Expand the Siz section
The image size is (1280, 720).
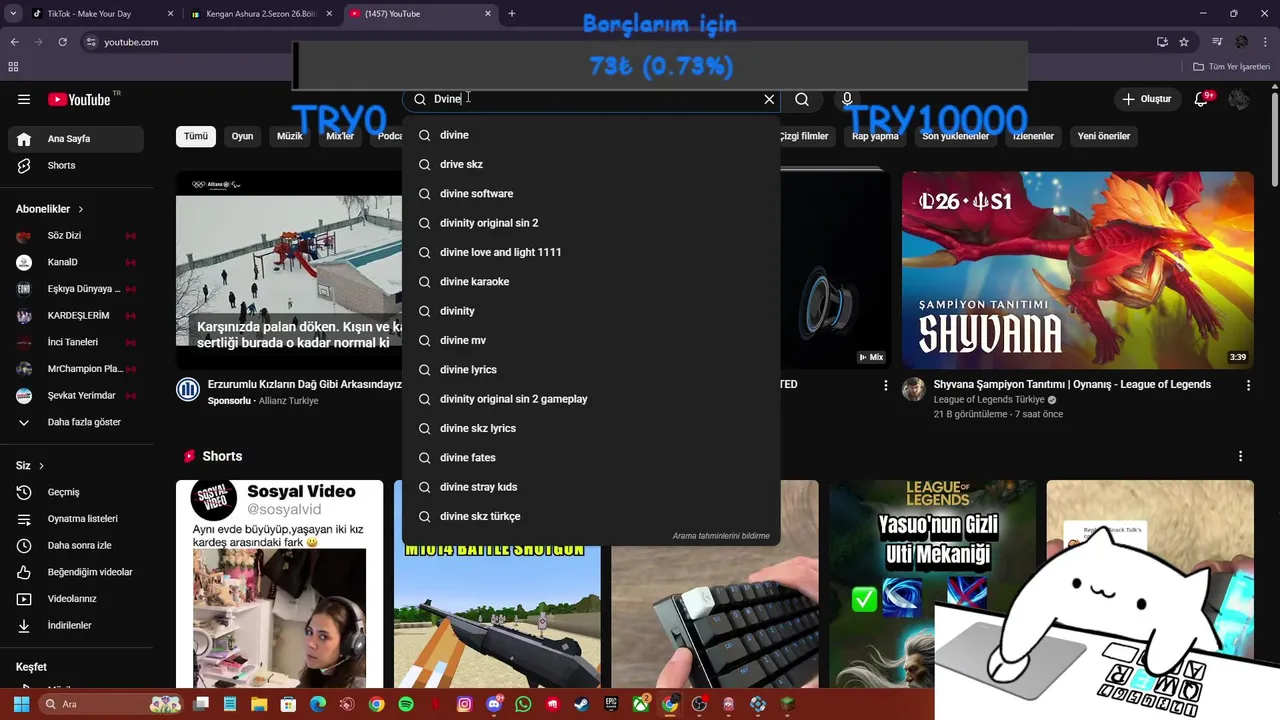[x=30, y=466]
